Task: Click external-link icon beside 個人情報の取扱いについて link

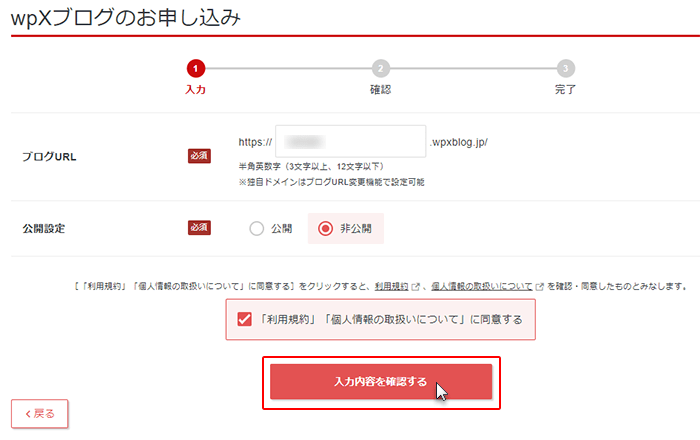Action: [539, 286]
